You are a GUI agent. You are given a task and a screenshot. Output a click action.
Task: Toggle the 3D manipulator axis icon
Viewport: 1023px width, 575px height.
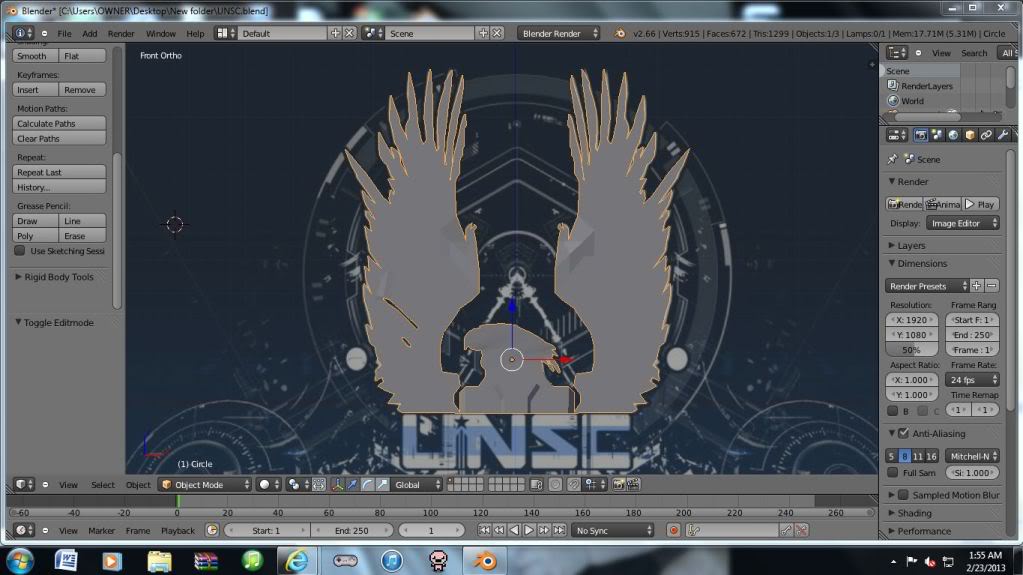point(337,484)
